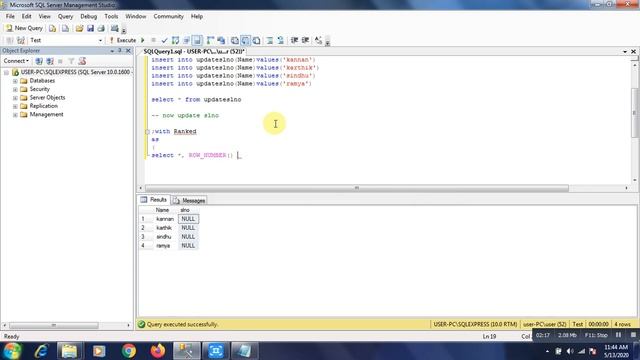Click Connect Object Explorer icon
The width and height of the screenshot is (640, 360).
click(39, 61)
